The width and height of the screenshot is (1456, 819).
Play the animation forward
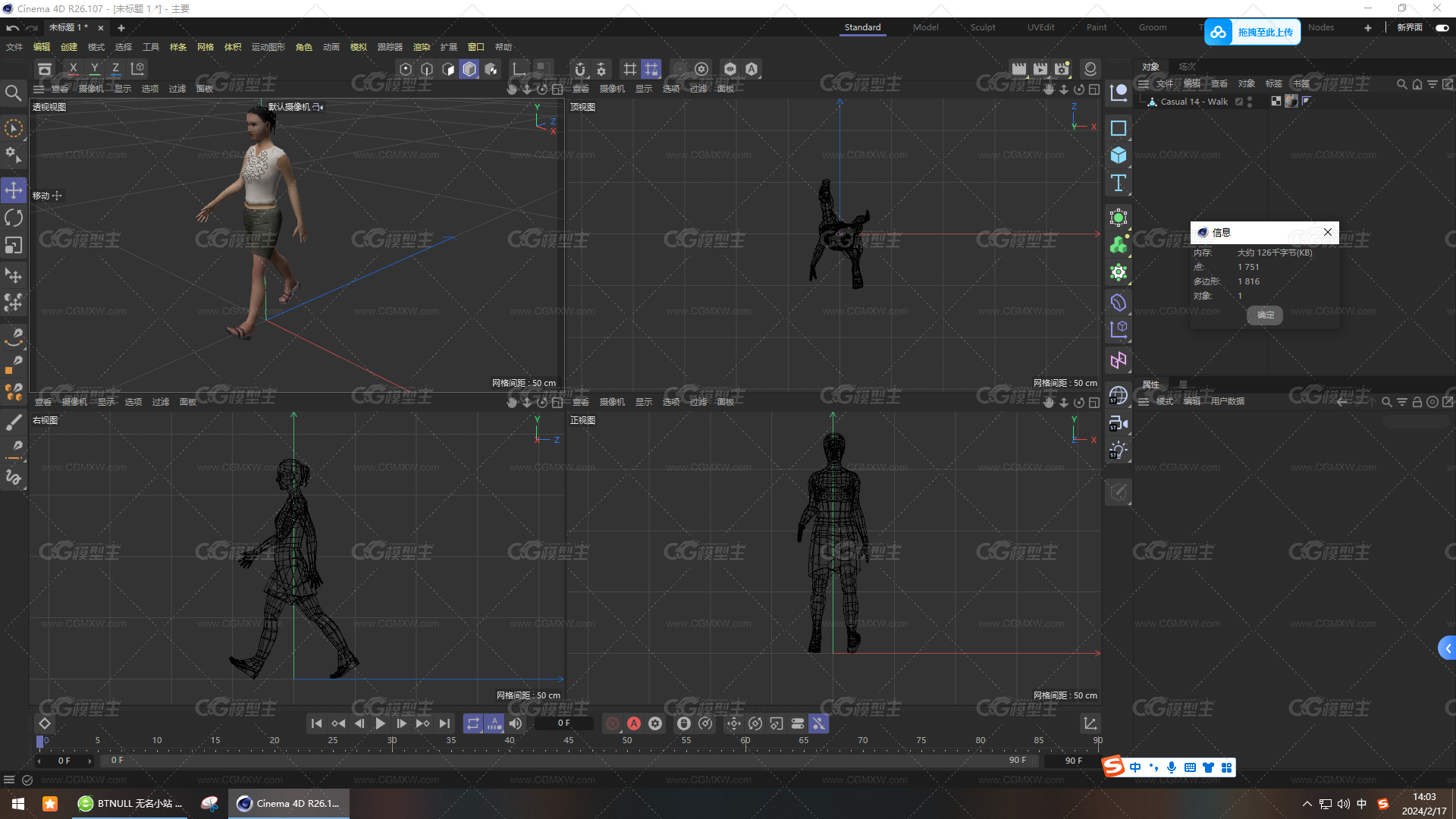380,723
